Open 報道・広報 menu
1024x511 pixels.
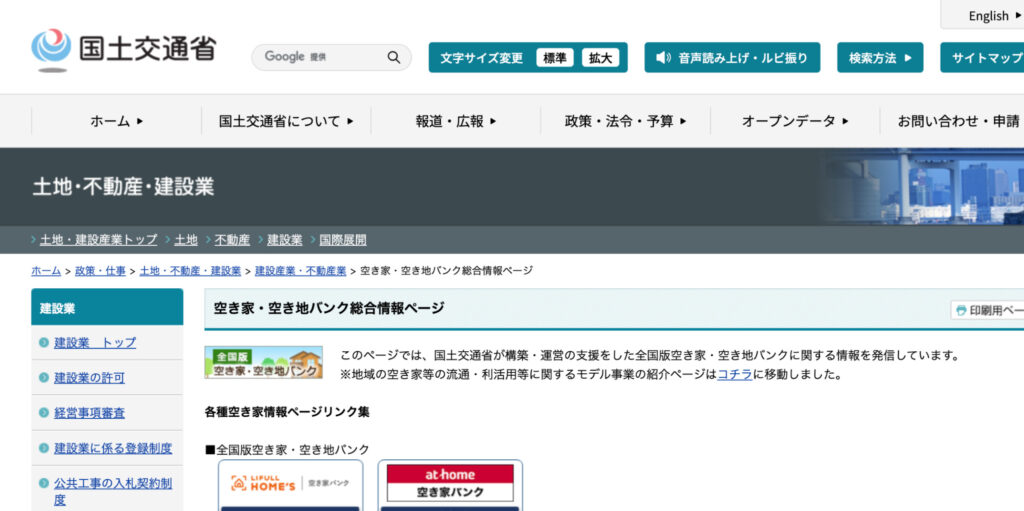click(x=456, y=121)
